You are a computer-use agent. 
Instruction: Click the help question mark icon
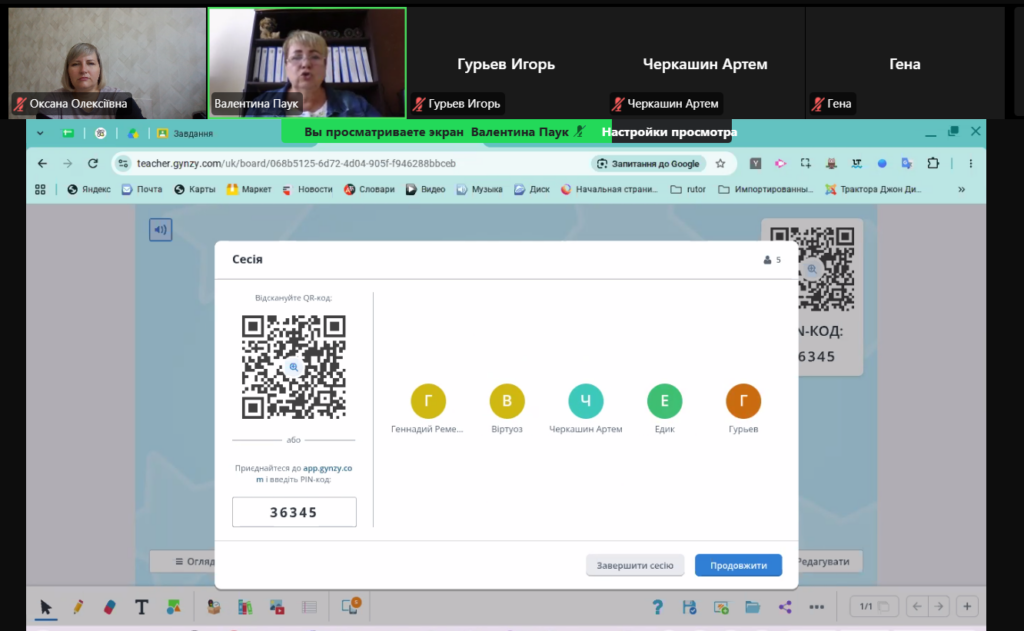coord(657,607)
